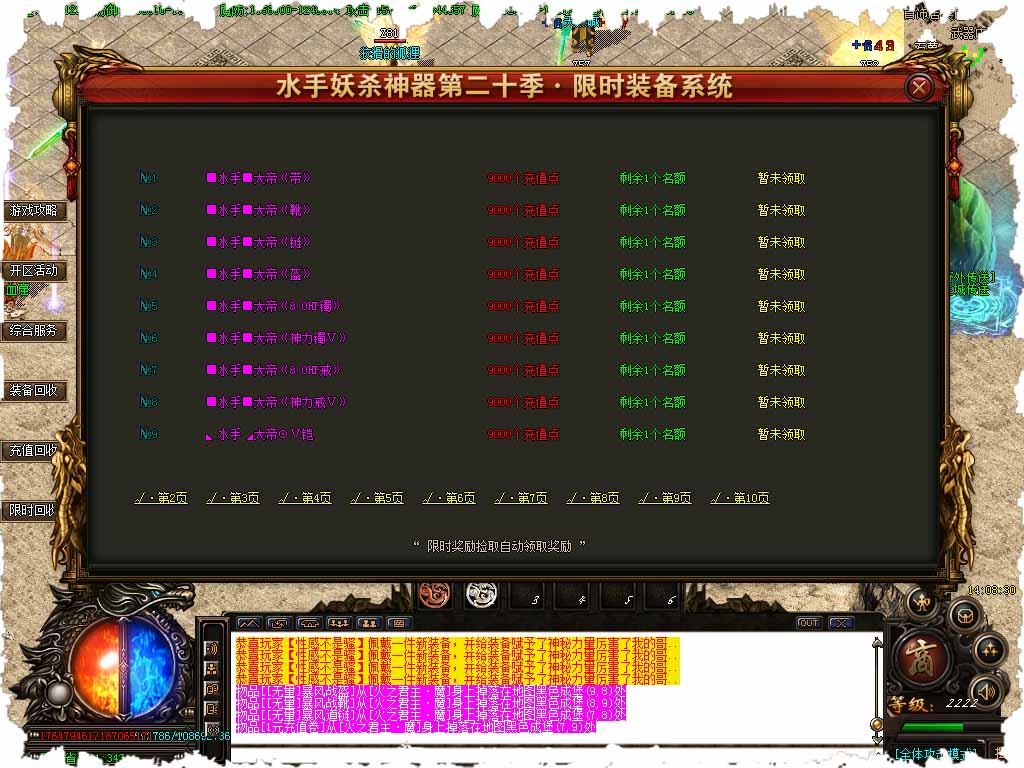Click the chat scrollbar thumb knob
The height and width of the screenshot is (768, 1024).
[x=877, y=724]
